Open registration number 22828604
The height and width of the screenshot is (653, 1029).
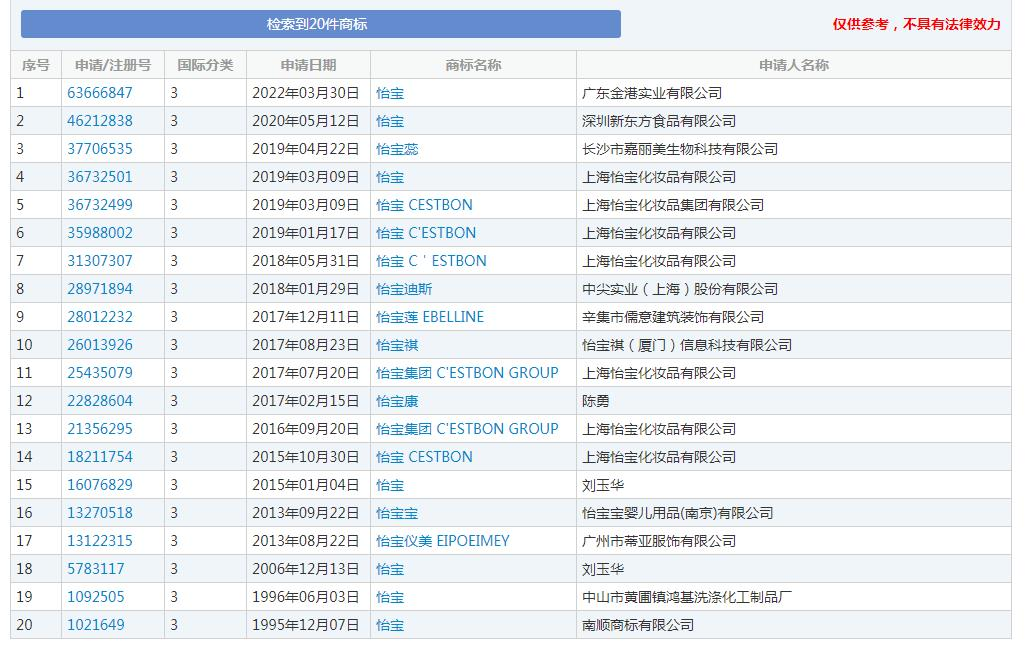(x=100, y=401)
